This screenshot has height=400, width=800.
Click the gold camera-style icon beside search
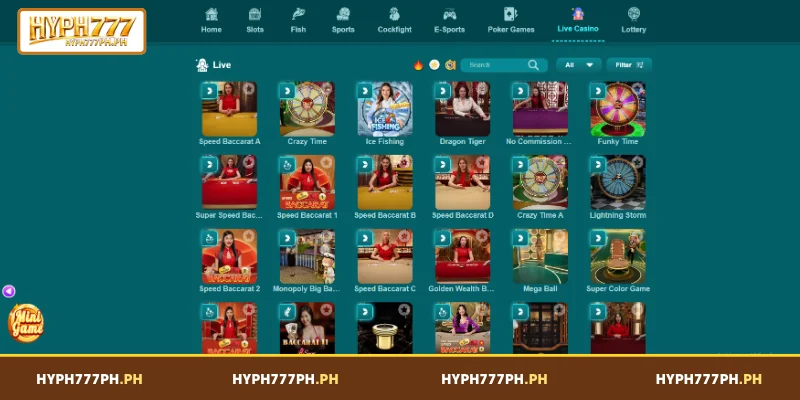[450, 65]
